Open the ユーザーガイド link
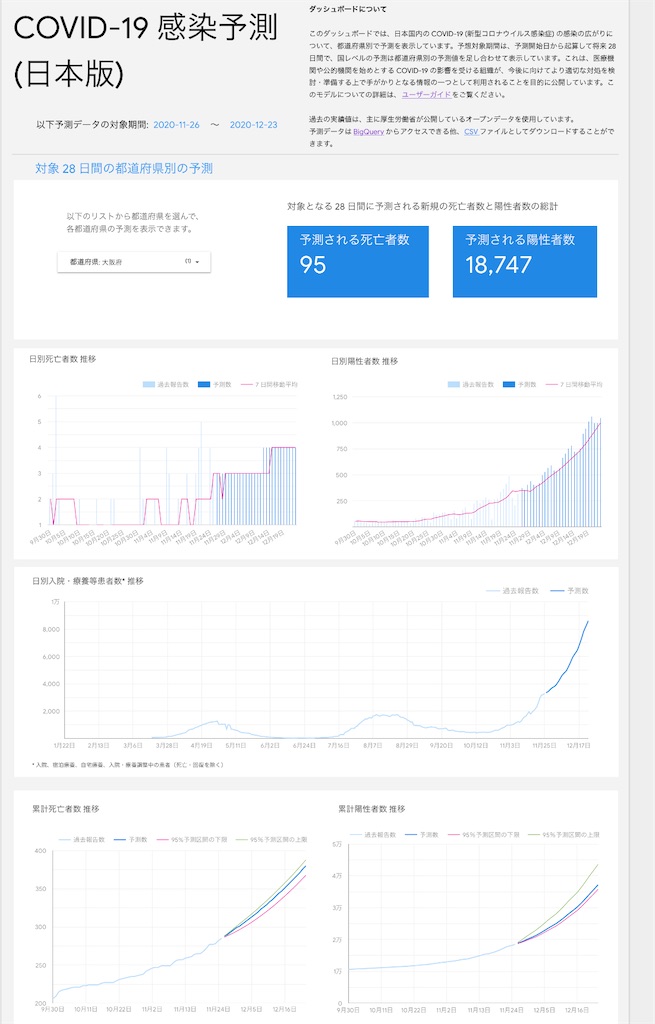Viewport: 655px width, 1024px height. pyautogui.click(x=426, y=95)
